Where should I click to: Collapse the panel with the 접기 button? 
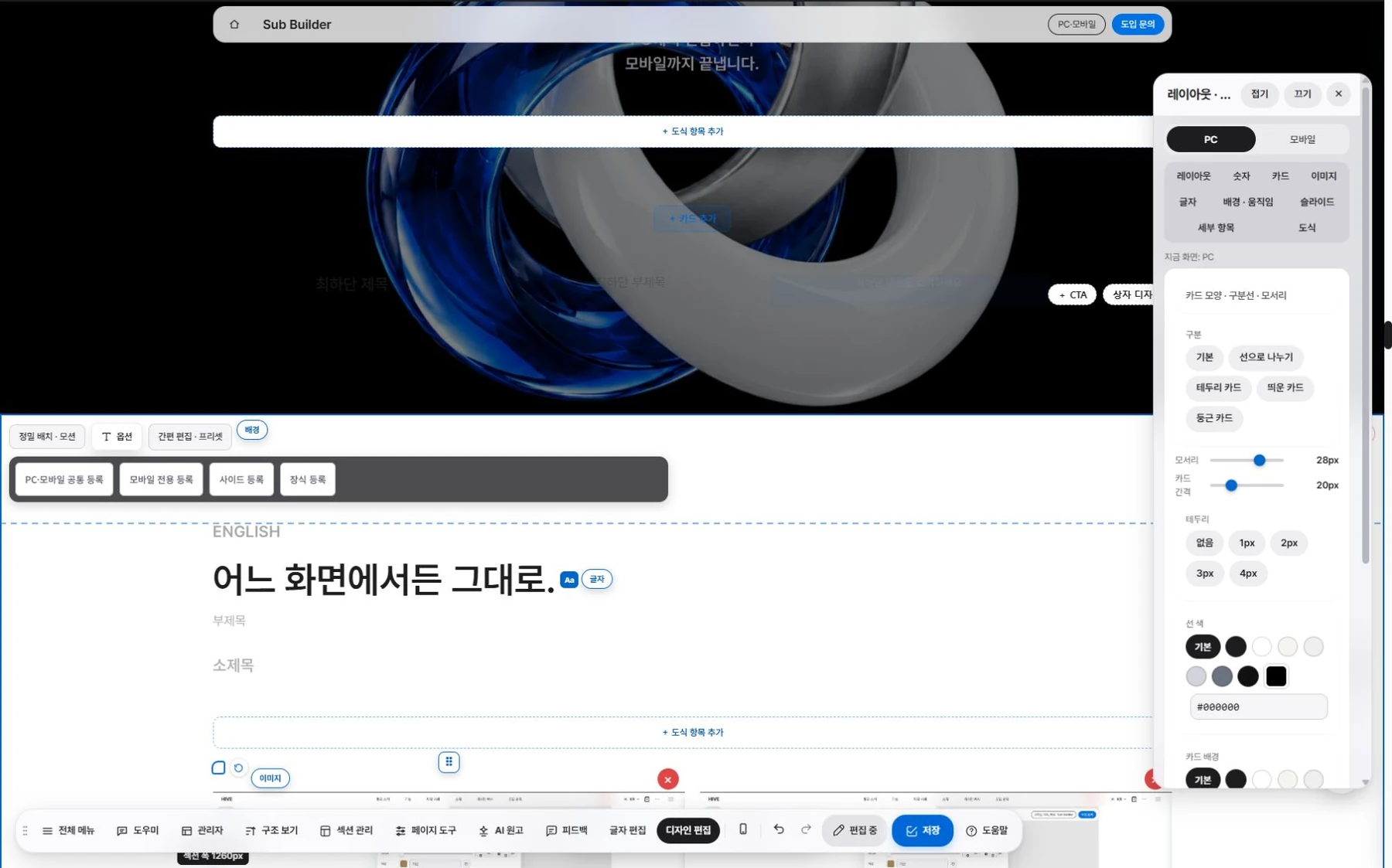coord(1260,94)
